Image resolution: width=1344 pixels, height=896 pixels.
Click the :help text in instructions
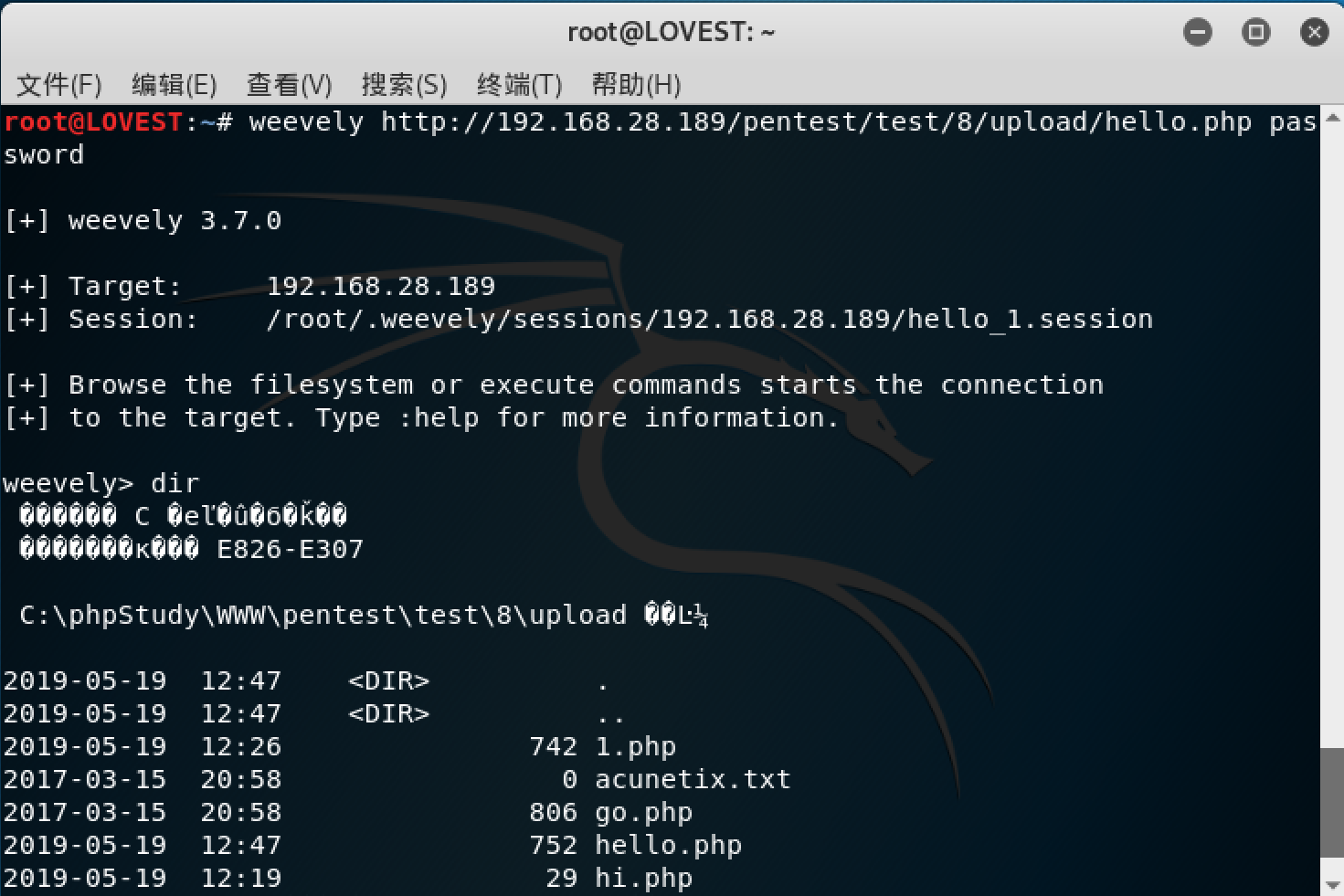click(439, 418)
